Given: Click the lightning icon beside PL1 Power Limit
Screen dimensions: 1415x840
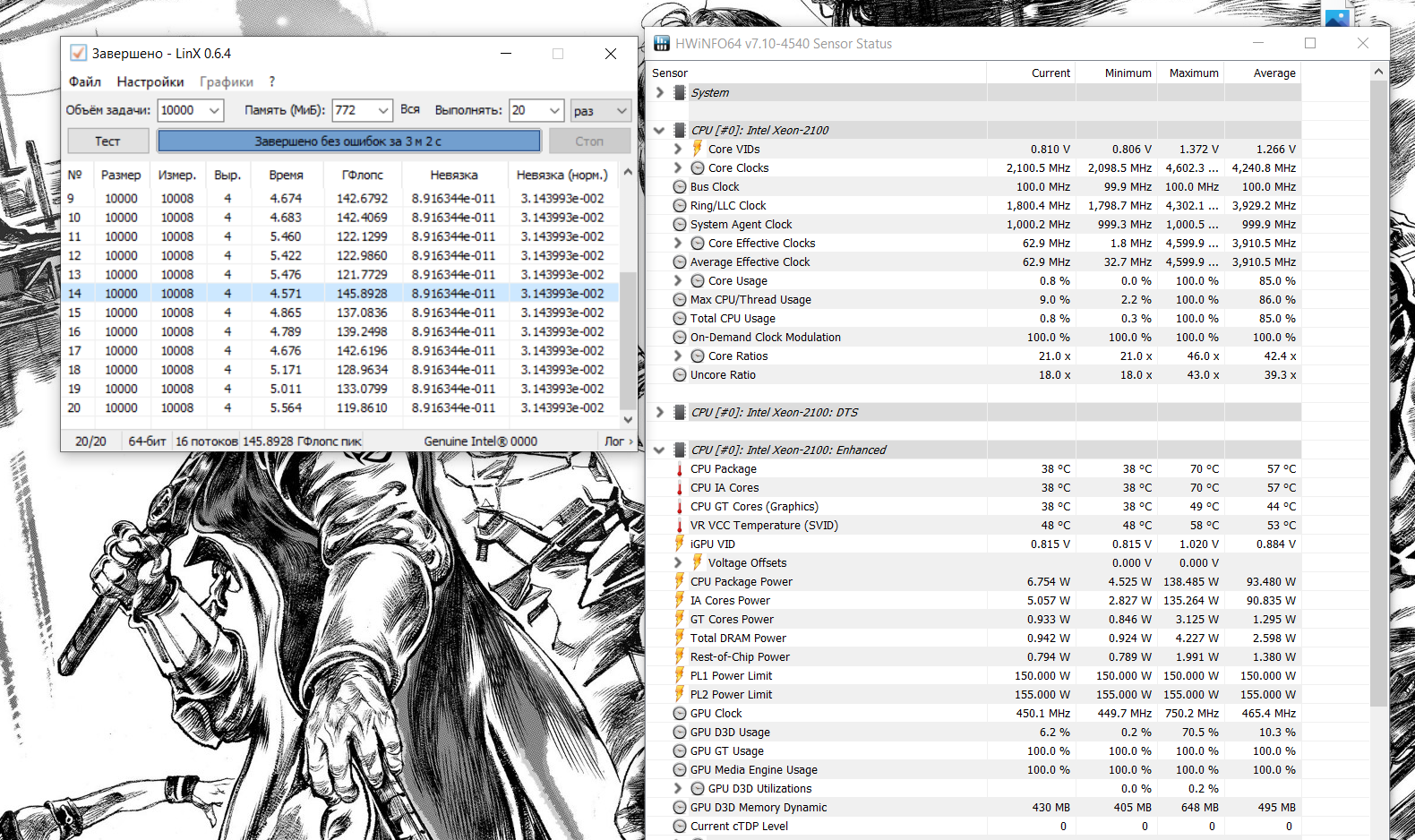Looking at the screenshot, I should [x=680, y=675].
